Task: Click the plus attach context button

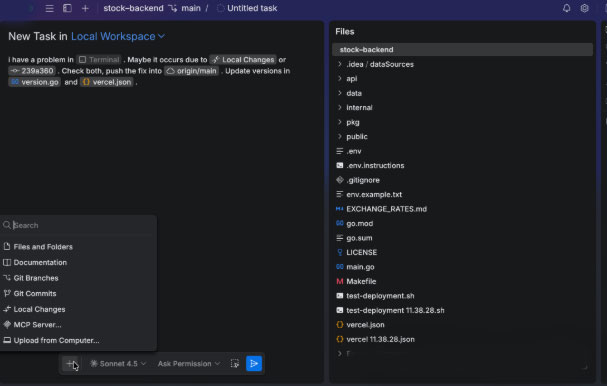Action: (71, 364)
